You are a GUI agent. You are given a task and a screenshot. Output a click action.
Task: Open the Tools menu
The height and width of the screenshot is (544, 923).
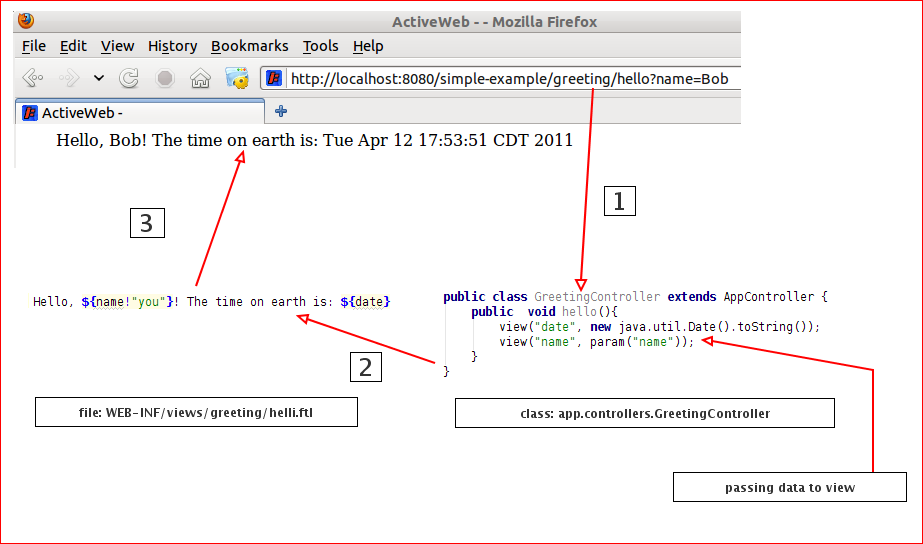pos(320,46)
